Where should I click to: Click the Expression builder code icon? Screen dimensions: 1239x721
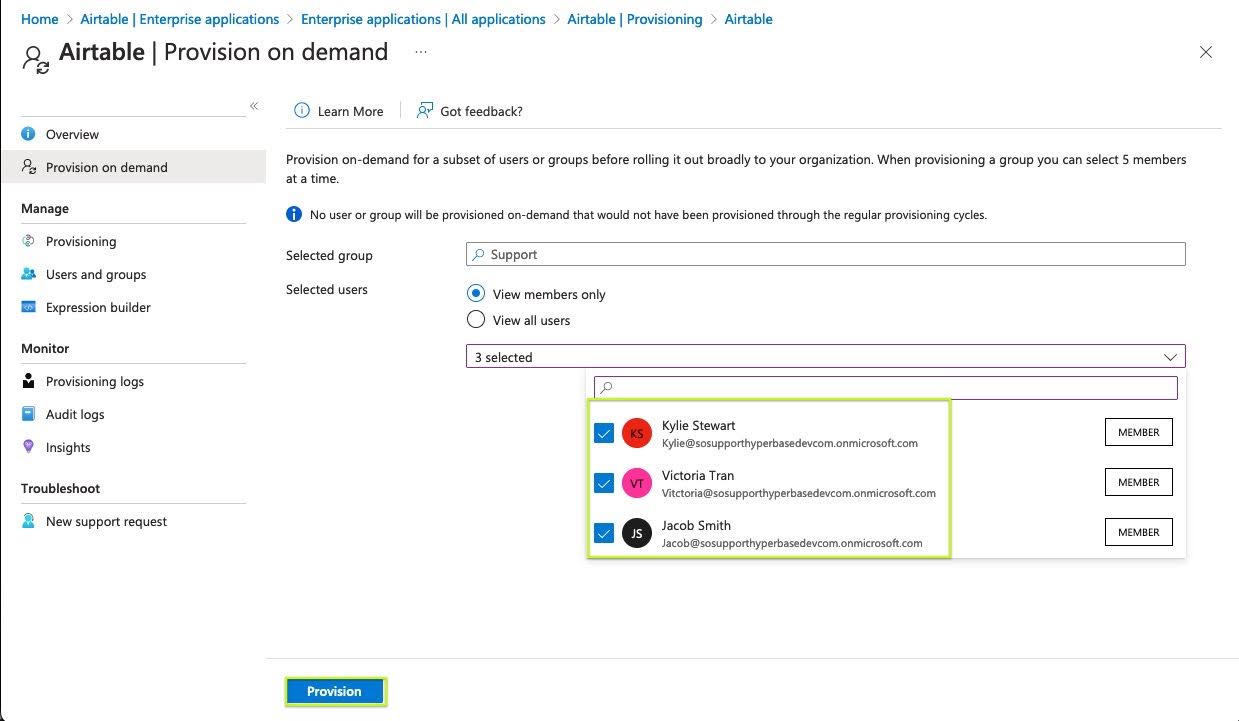pos(28,307)
